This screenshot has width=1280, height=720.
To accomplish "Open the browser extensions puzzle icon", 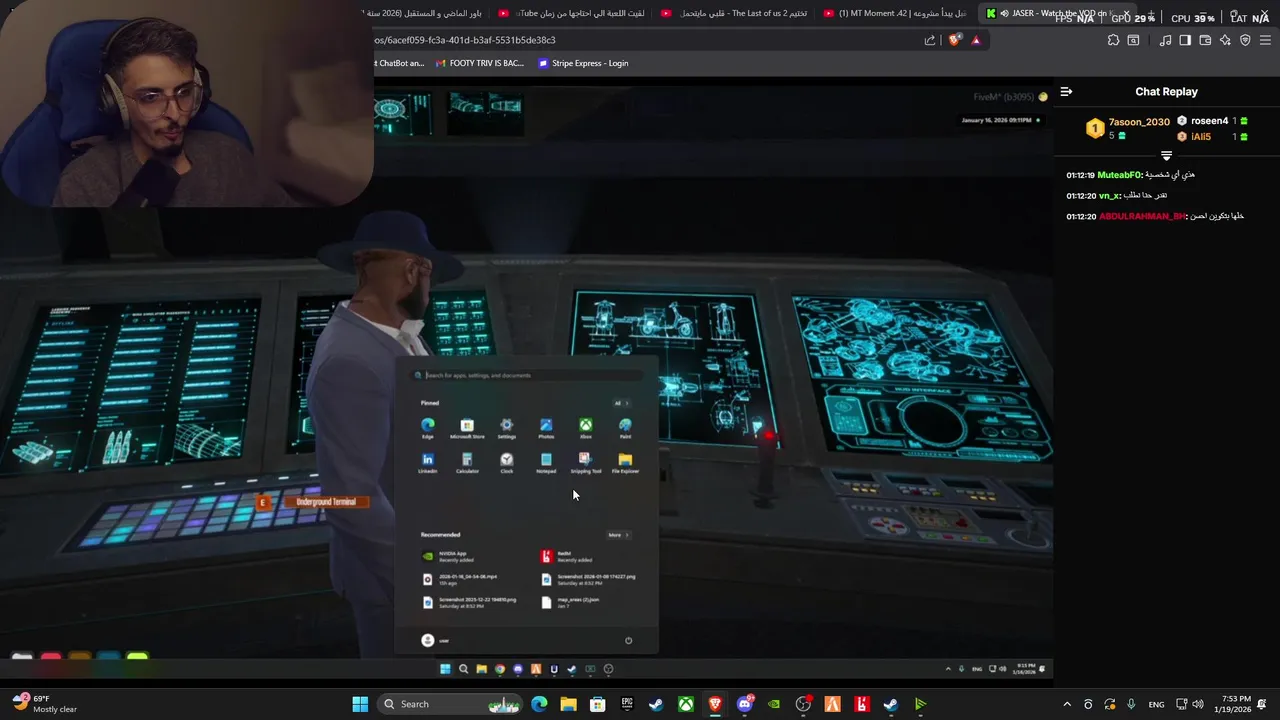I will point(1113,40).
